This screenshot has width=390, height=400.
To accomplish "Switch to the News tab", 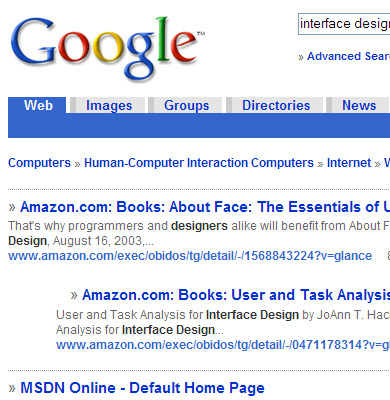I will [359, 105].
